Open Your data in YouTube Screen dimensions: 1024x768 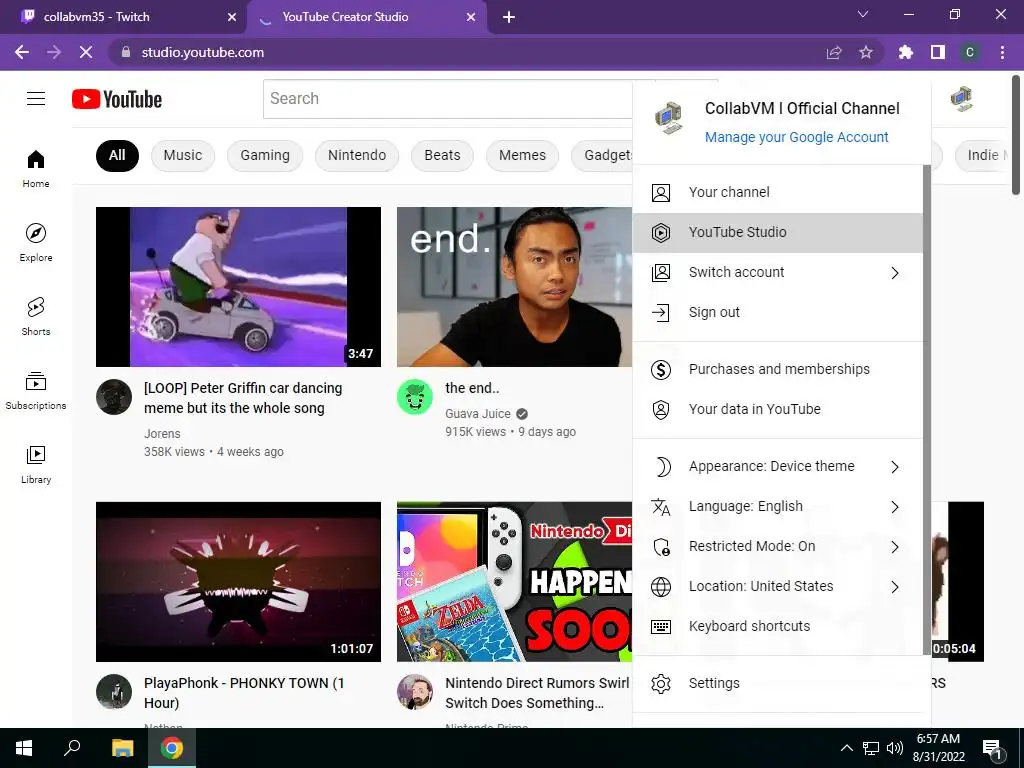pyautogui.click(x=777, y=409)
